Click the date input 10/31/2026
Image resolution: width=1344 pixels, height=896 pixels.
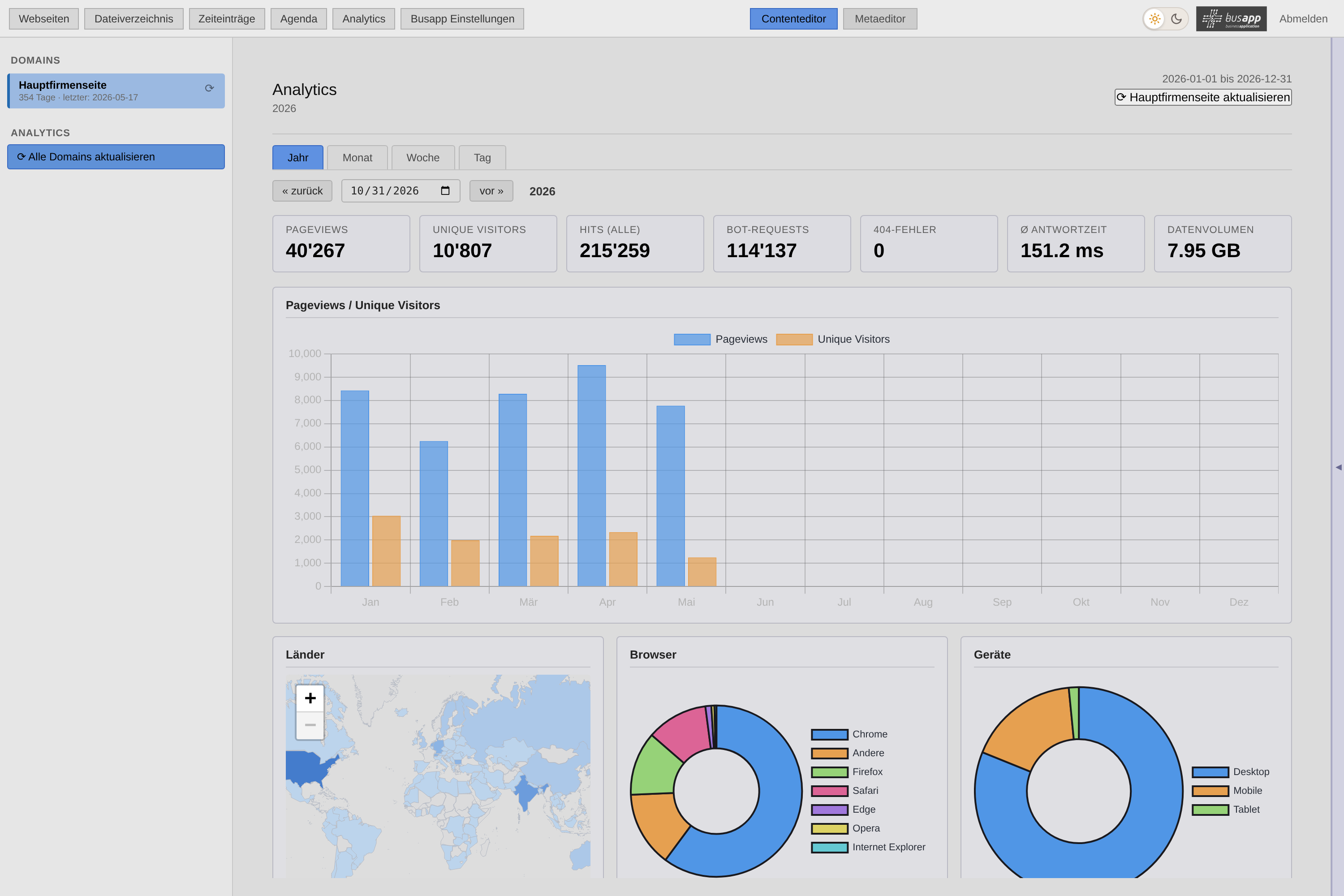[x=401, y=191]
